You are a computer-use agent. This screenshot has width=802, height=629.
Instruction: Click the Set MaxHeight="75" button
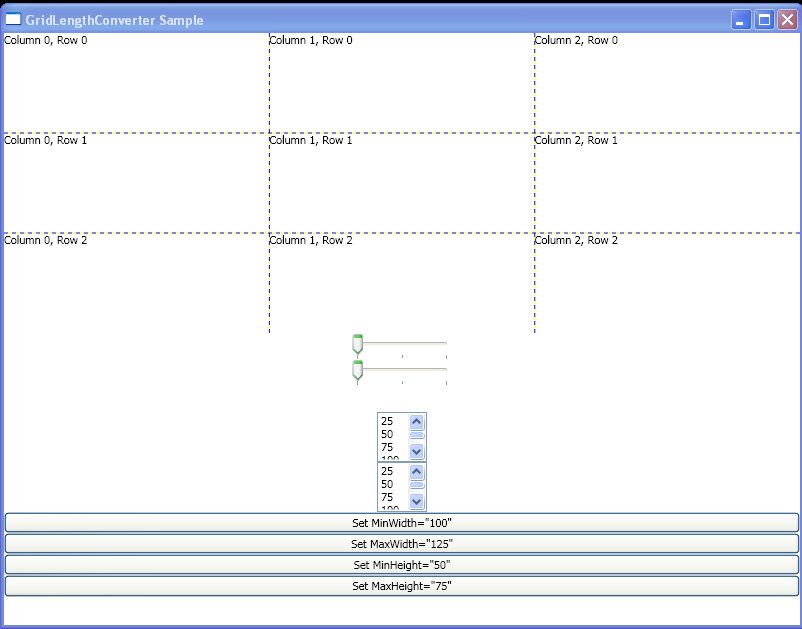402,586
